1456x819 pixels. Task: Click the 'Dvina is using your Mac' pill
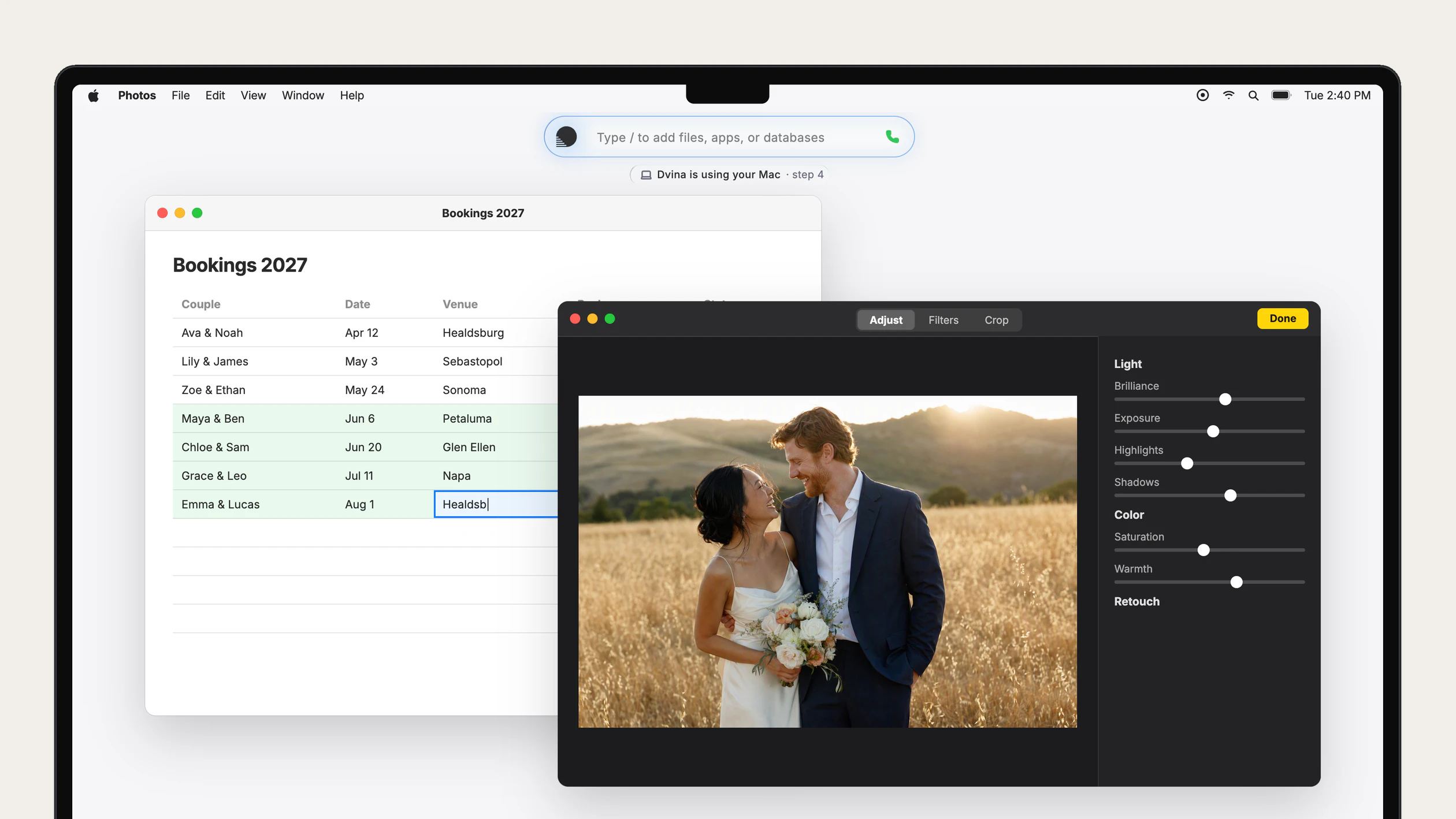click(x=730, y=174)
